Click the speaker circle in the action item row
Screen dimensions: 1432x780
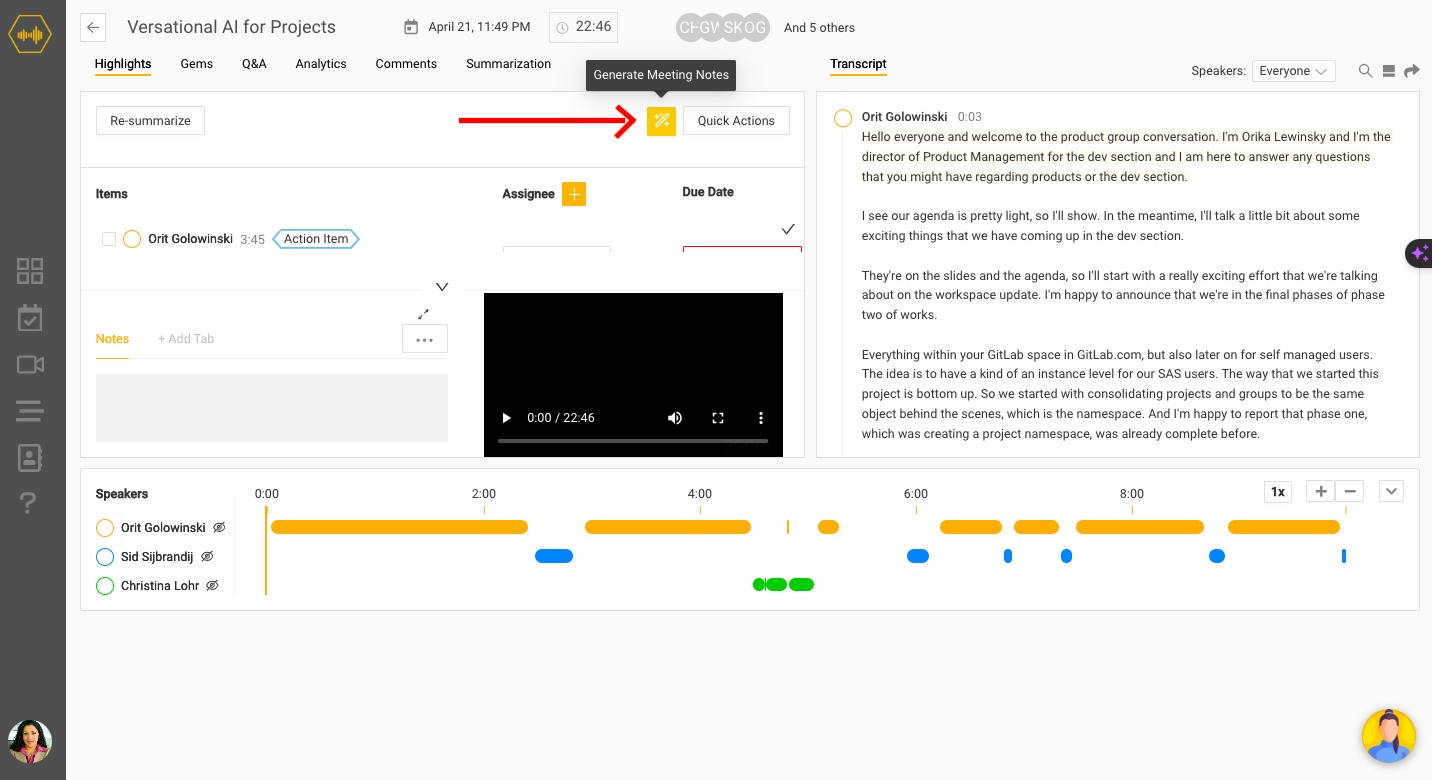pos(132,239)
